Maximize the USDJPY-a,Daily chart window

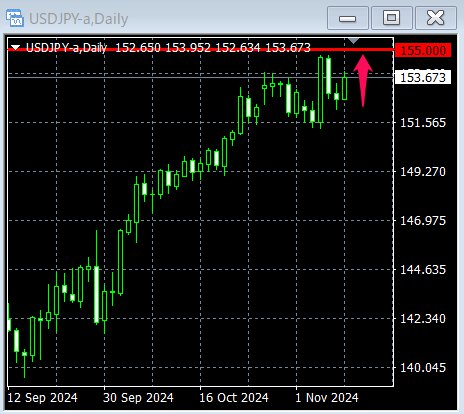pos(392,18)
